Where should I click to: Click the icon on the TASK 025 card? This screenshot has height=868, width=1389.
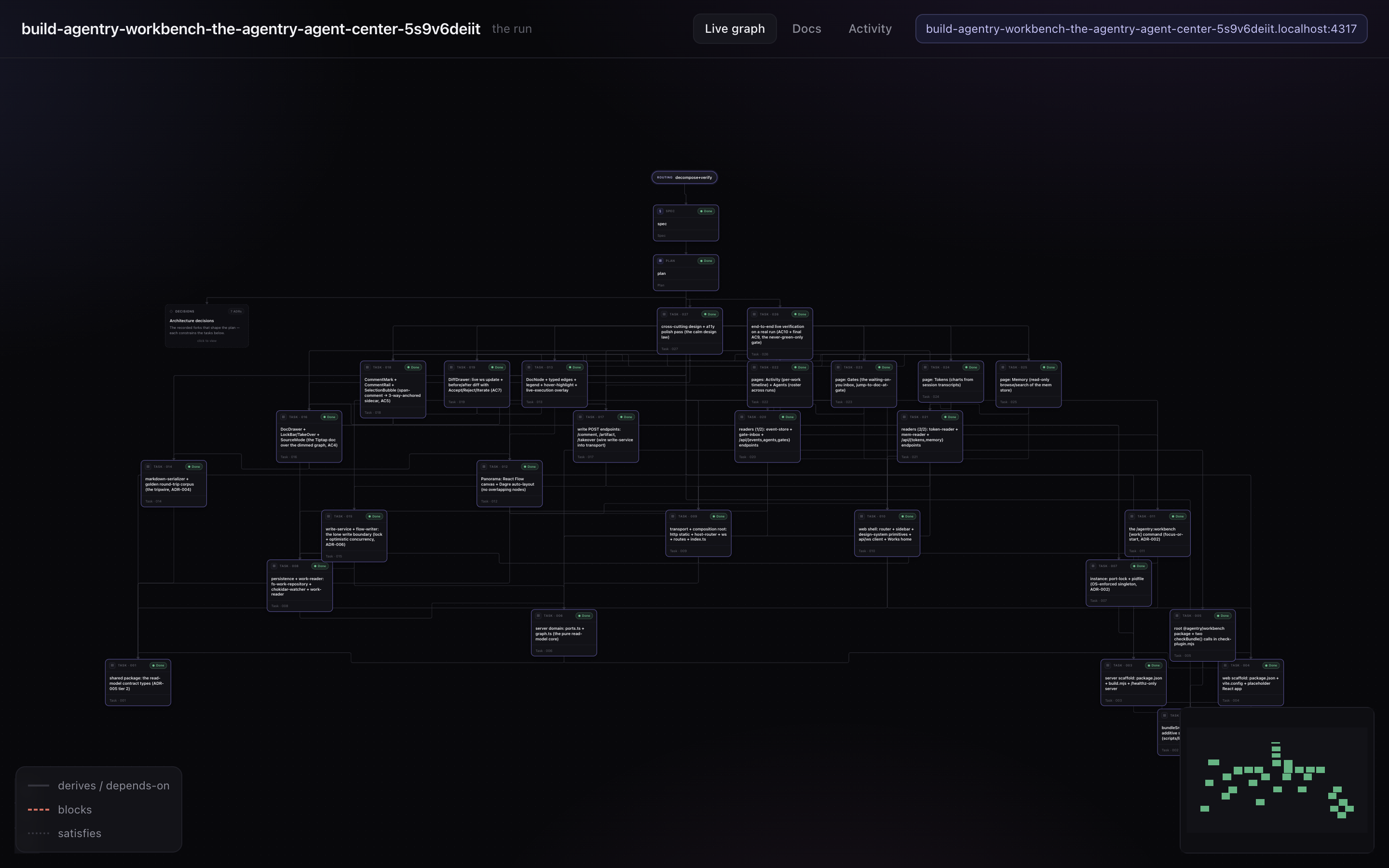(x=1003, y=367)
